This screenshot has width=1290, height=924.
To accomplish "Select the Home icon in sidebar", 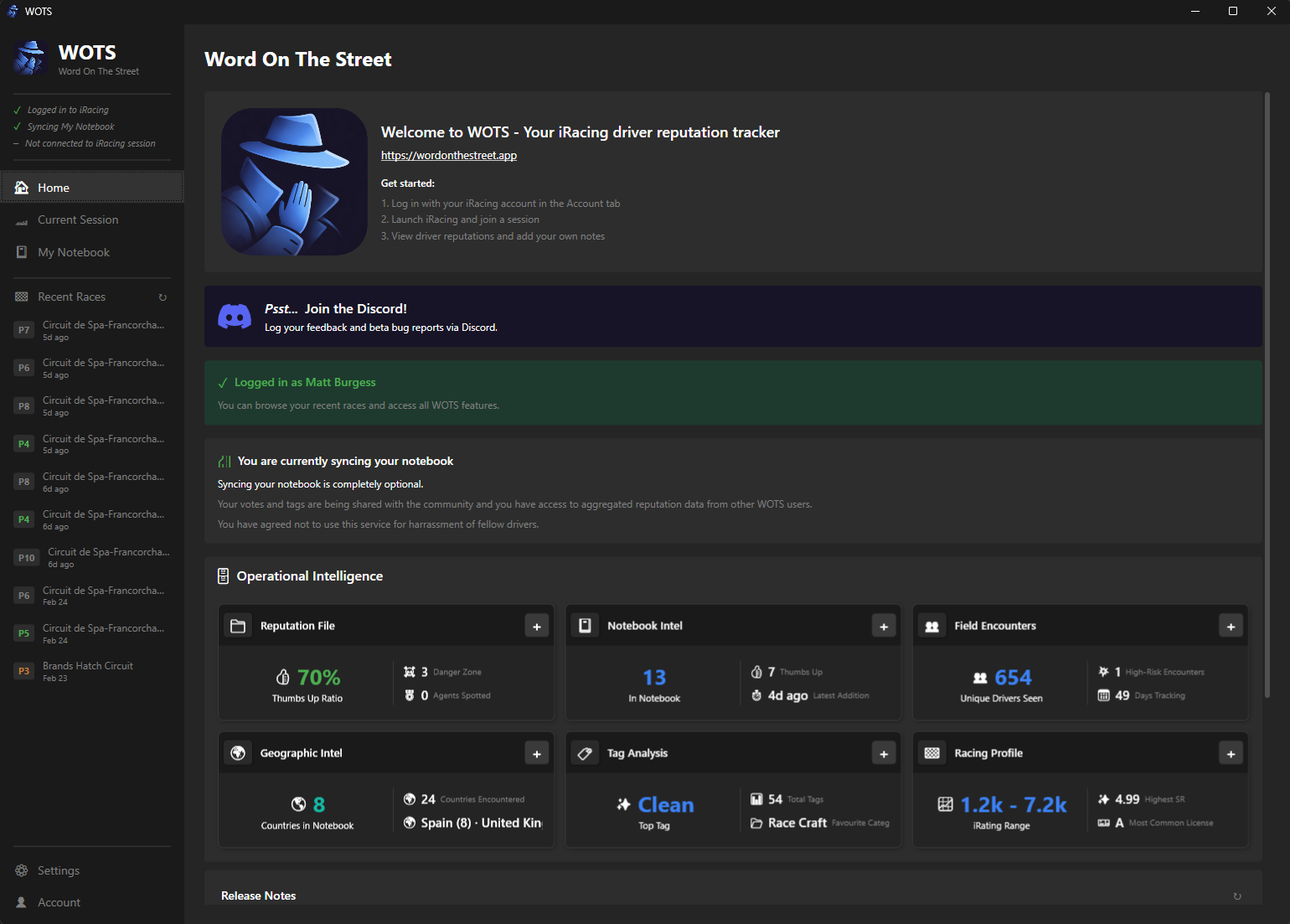I will (x=21, y=187).
